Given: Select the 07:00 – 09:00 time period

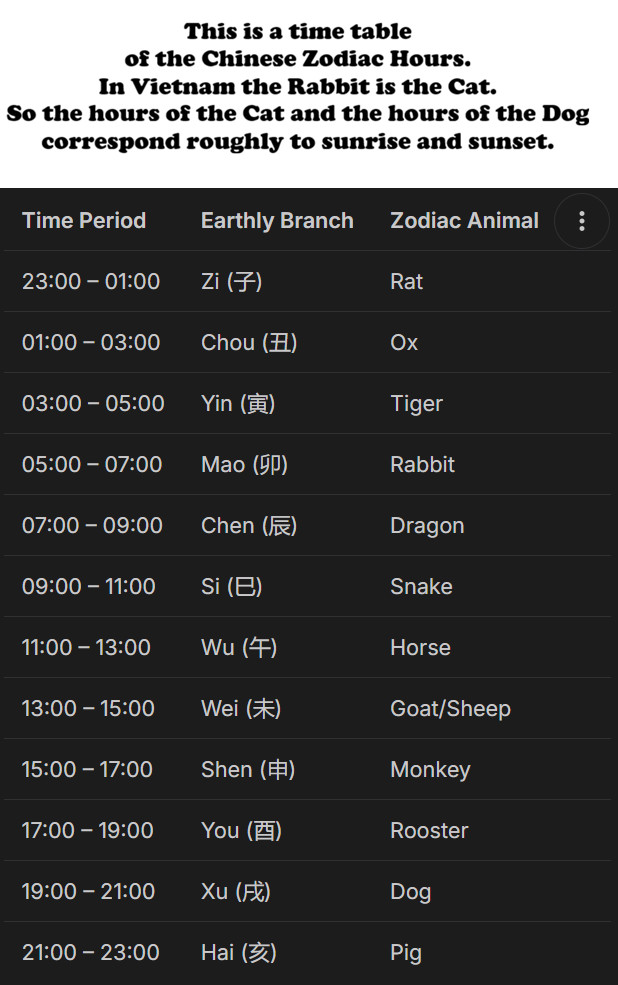Looking at the screenshot, I should tap(92, 526).
